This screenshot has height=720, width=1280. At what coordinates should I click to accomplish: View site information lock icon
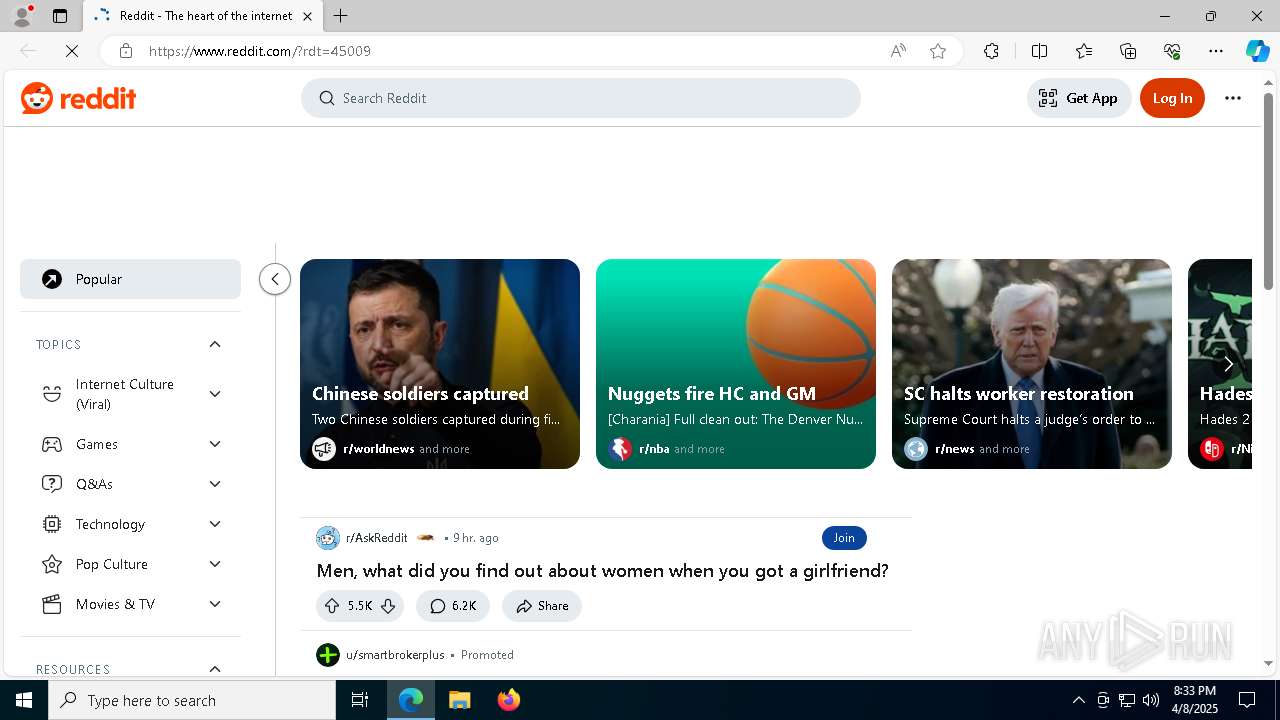click(126, 51)
